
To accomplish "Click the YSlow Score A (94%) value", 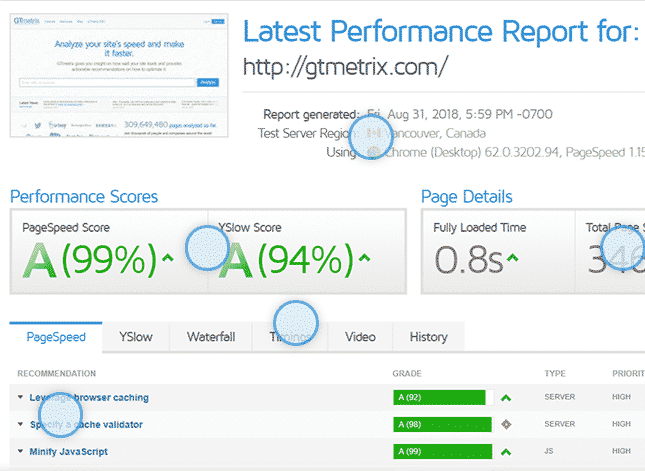I will pyautogui.click(x=286, y=260).
